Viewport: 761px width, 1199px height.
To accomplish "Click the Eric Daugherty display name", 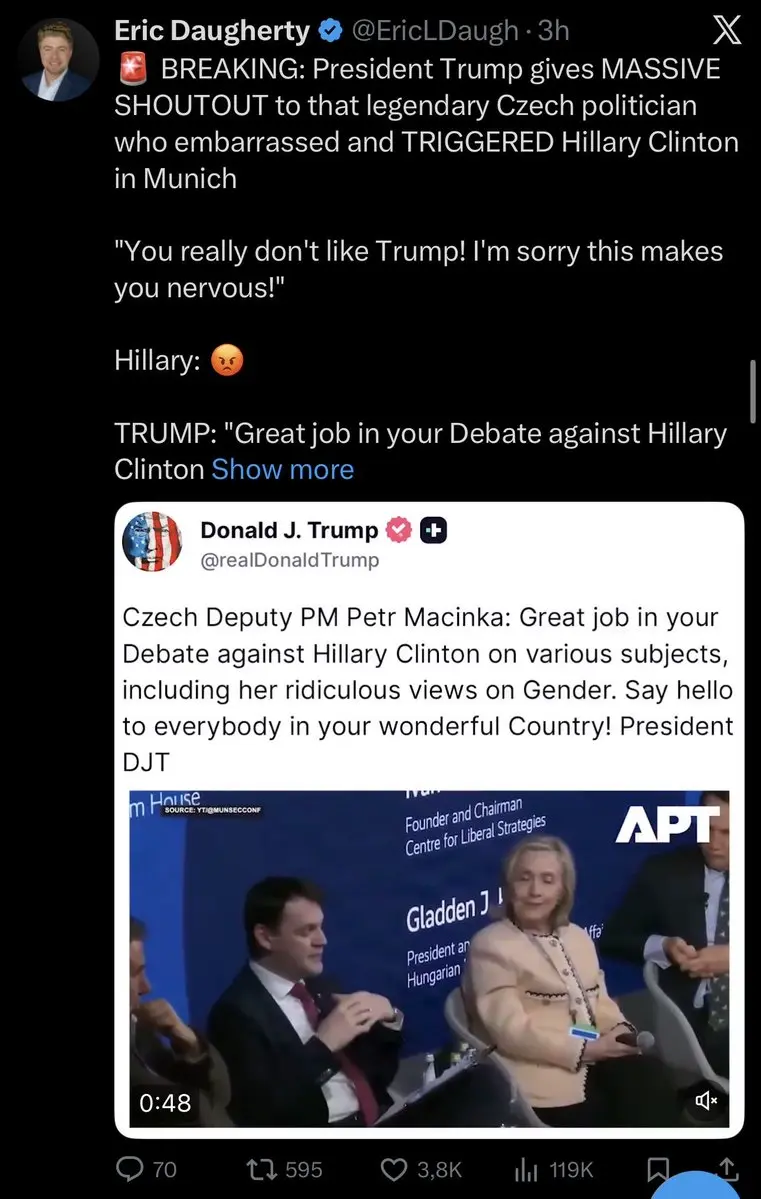I will 212,31.
